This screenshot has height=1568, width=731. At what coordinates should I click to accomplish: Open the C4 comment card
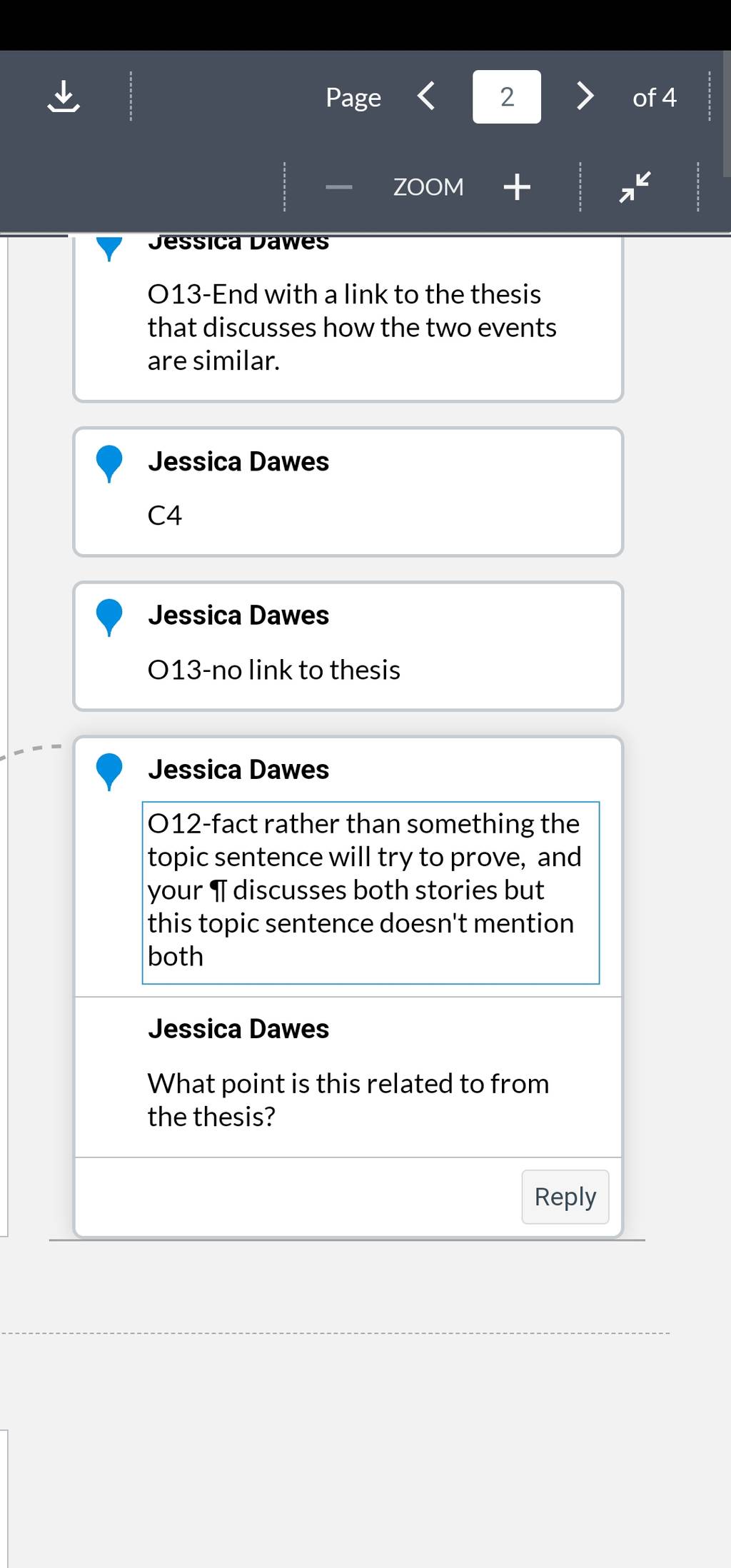(x=348, y=492)
